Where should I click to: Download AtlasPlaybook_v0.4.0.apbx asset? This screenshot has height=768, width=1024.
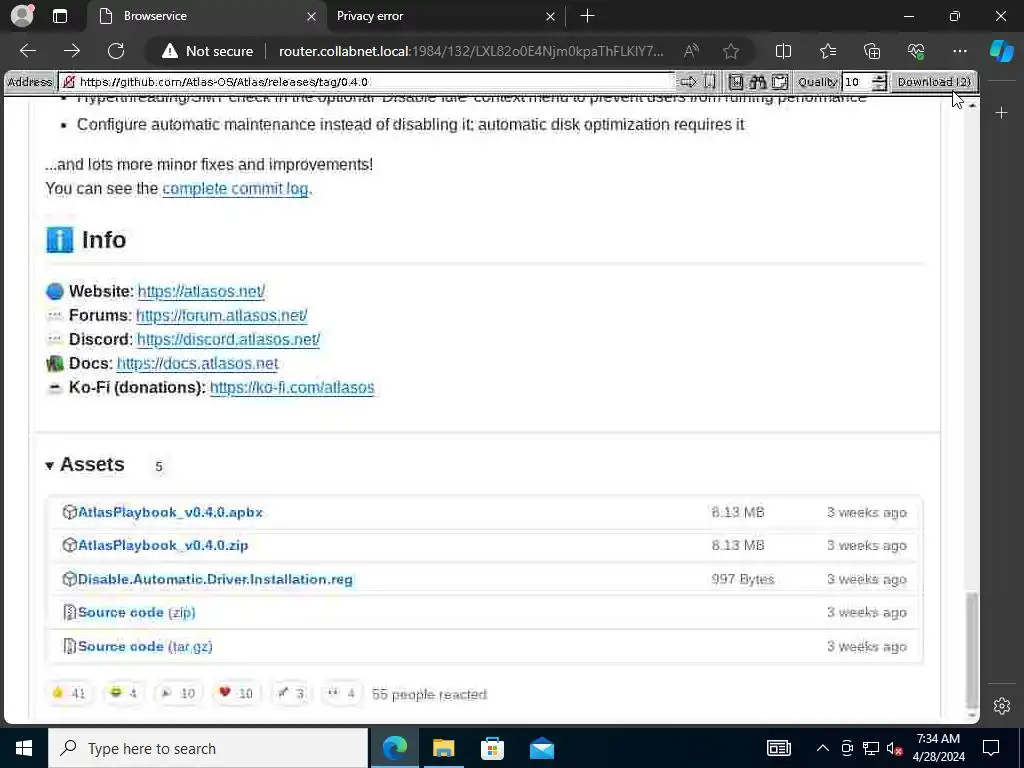(170, 512)
